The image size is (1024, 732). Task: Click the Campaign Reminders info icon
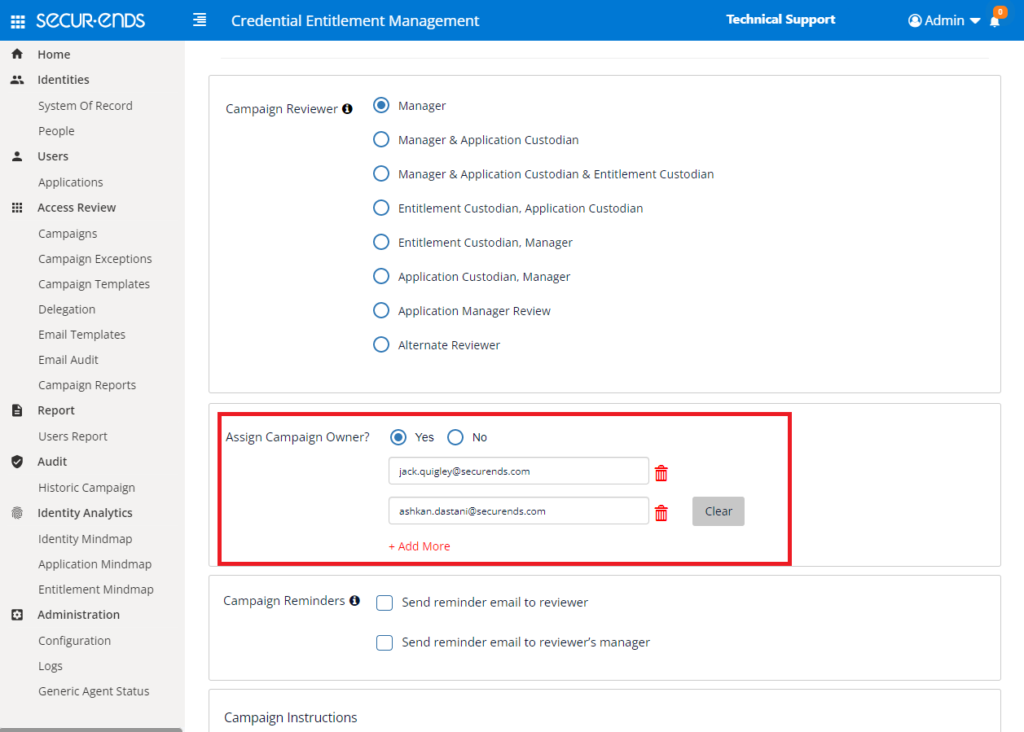pyautogui.click(x=355, y=600)
